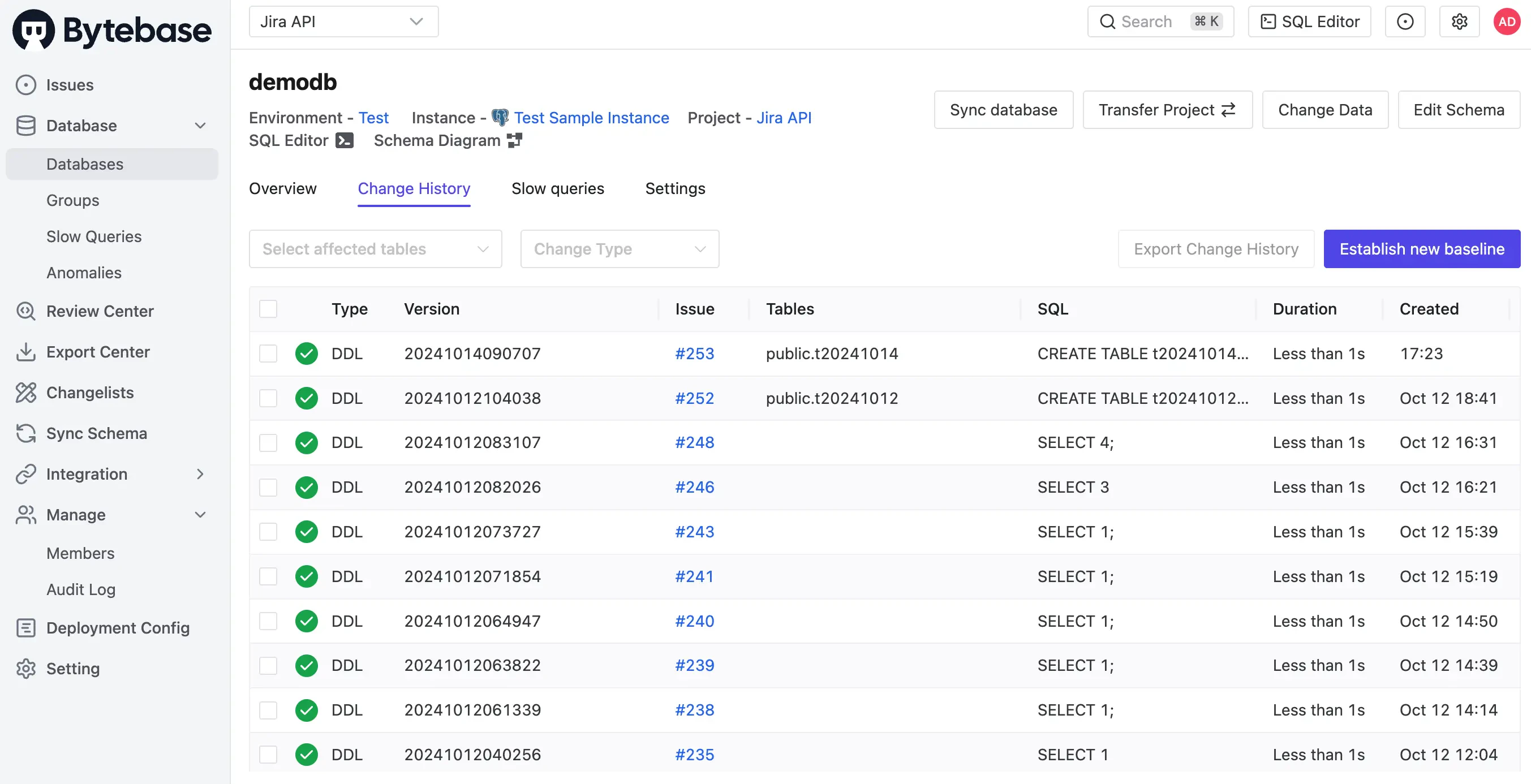Open the Jira API project dropdown
Viewport: 1531px width, 784px height.
pos(343,22)
